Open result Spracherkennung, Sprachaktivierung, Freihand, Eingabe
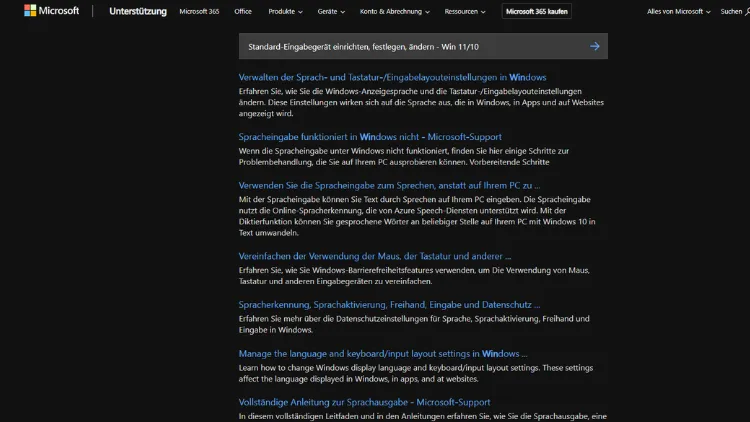750x422 pixels. pyautogui.click(x=389, y=305)
